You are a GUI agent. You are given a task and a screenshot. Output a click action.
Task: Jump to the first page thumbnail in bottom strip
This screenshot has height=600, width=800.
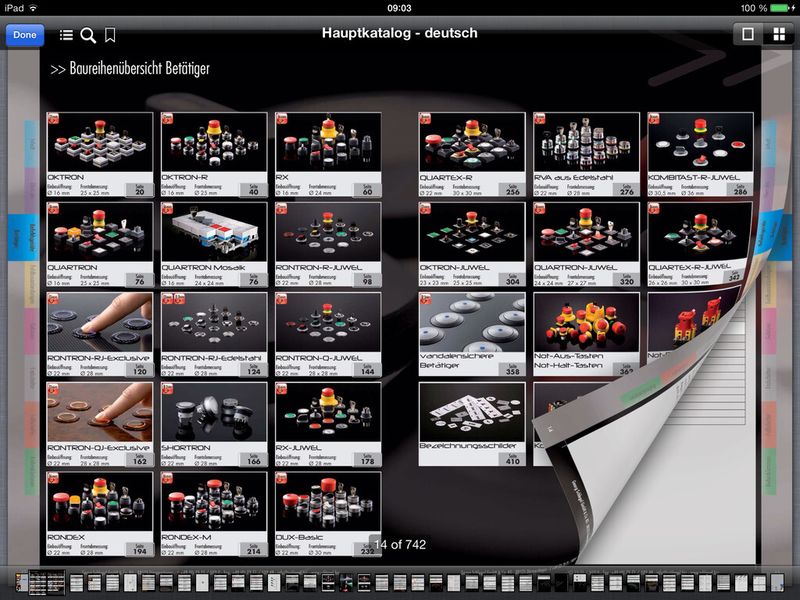pos(21,583)
